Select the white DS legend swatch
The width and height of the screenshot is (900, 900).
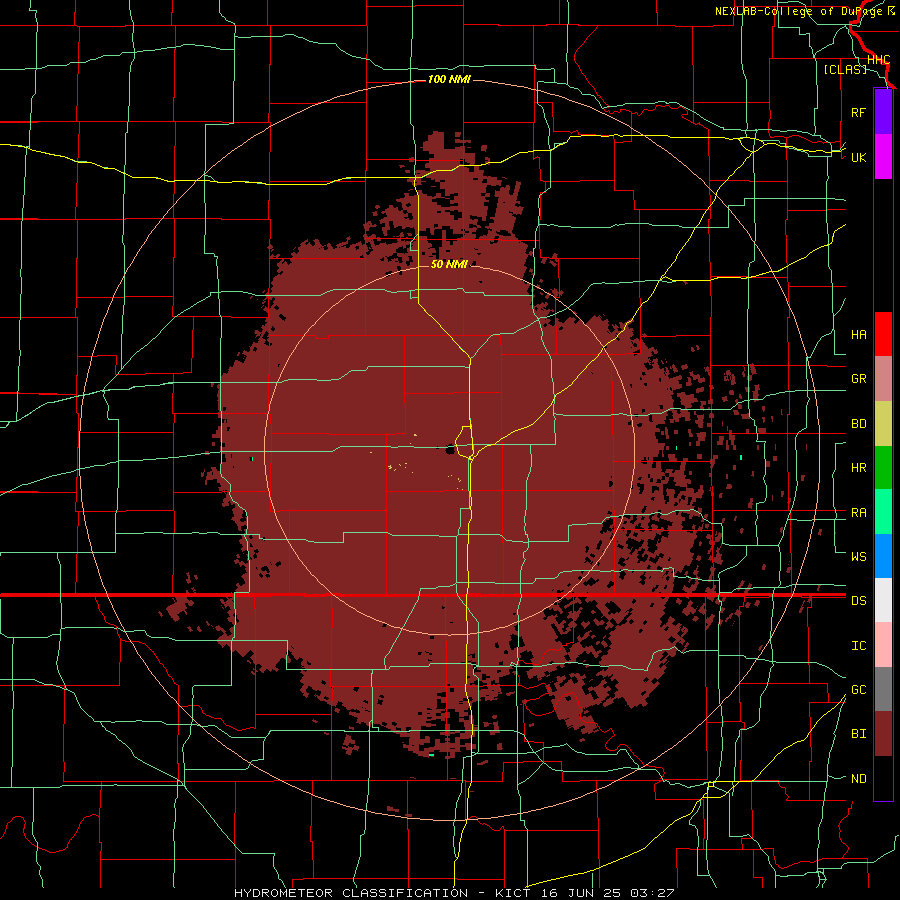tap(883, 600)
